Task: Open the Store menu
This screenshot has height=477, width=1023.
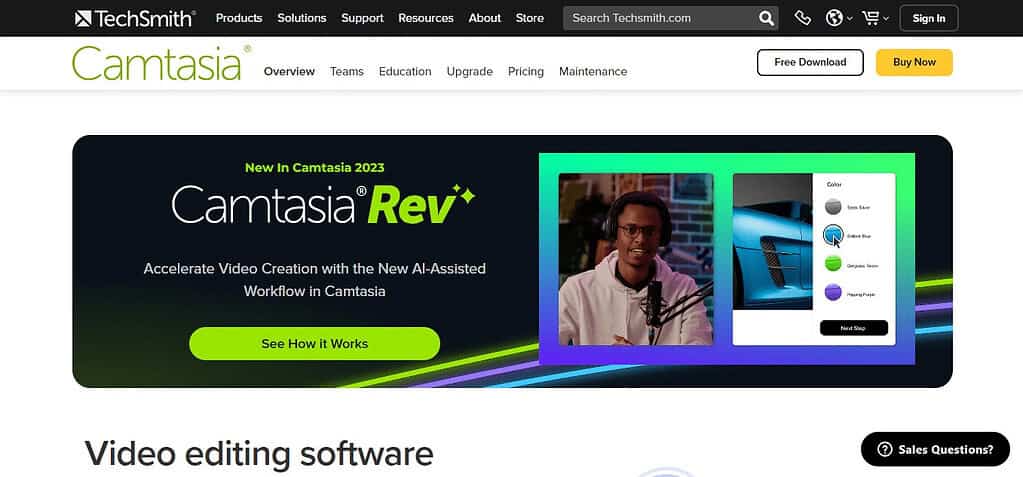Action: pos(530,18)
